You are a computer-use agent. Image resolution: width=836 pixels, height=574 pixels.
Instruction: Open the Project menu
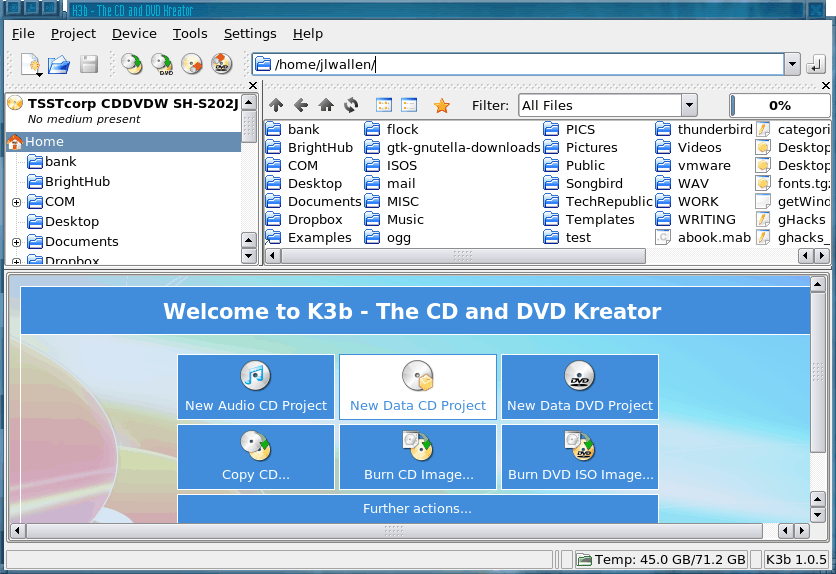pos(73,34)
